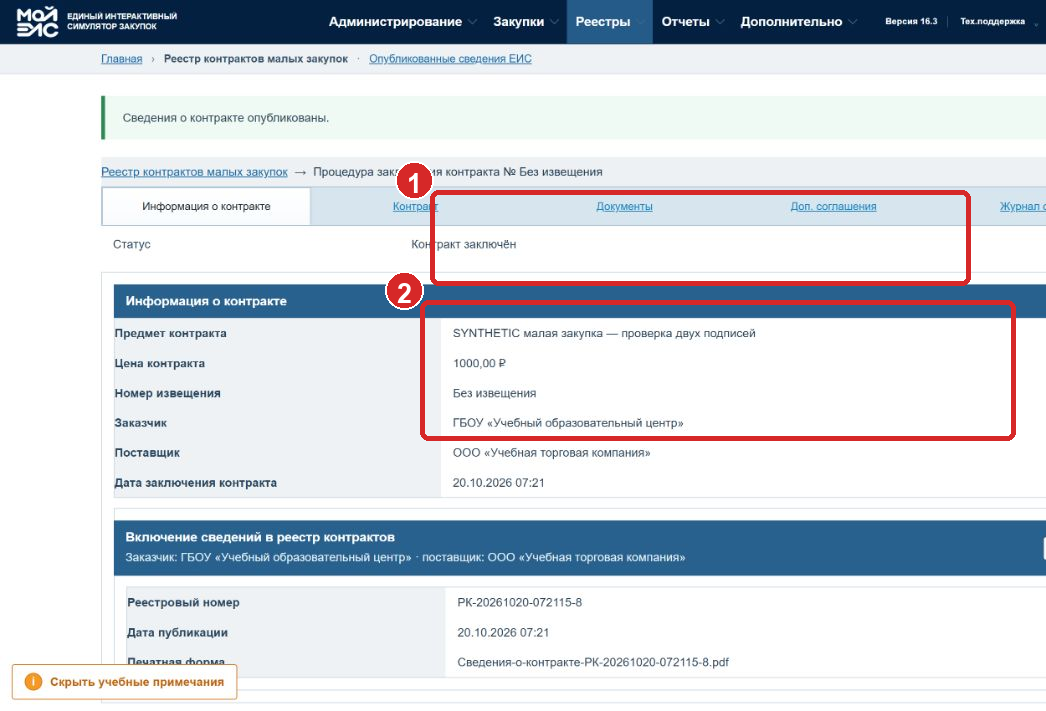The height and width of the screenshot is (711, 1046).
Task: Click the Версия 16.3 label
Action: (x=911, y=21)
